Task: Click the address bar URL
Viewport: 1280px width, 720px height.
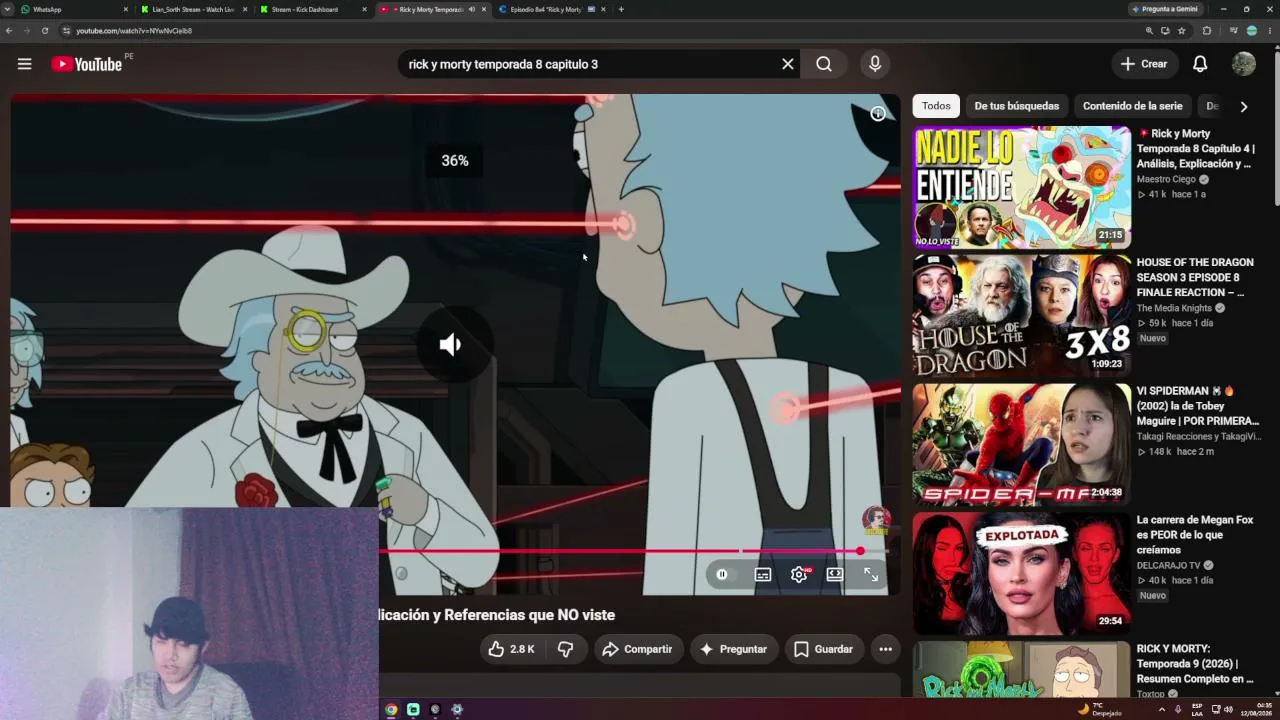Action: point(134,31)
